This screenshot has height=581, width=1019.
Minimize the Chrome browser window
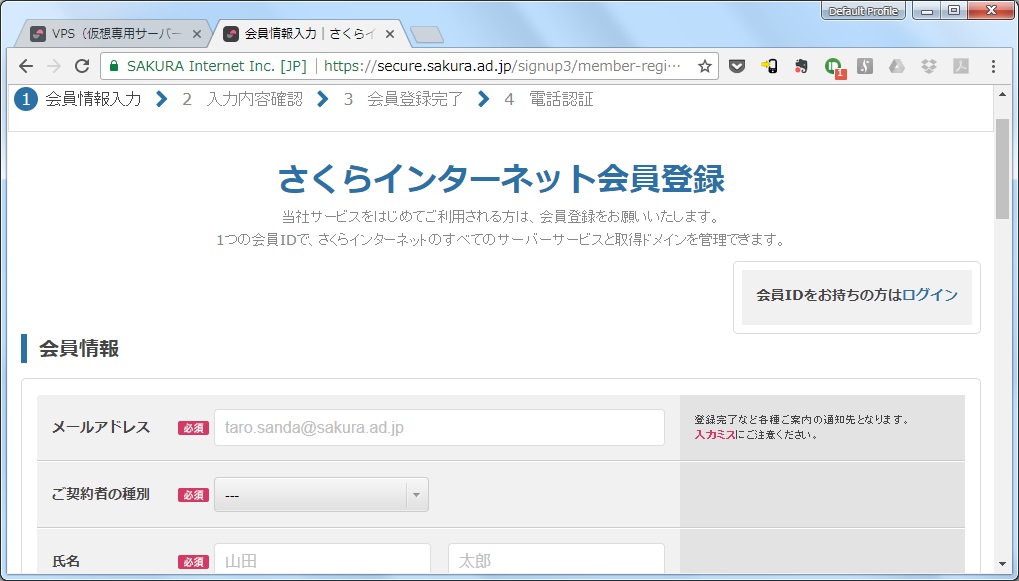[927, 10]
